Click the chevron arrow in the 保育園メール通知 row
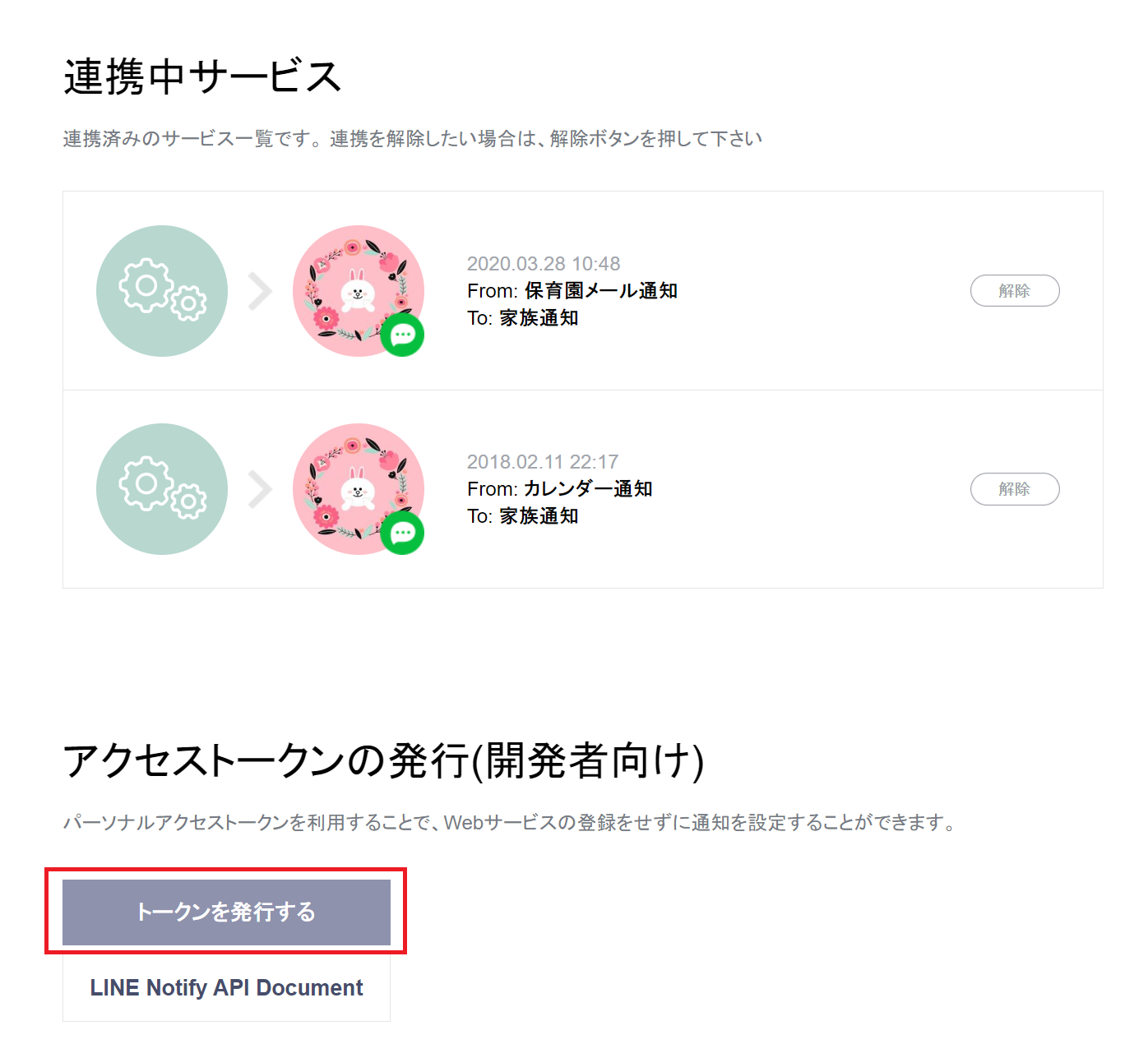The image size is (1148, 1044). [x=260, y=291]
